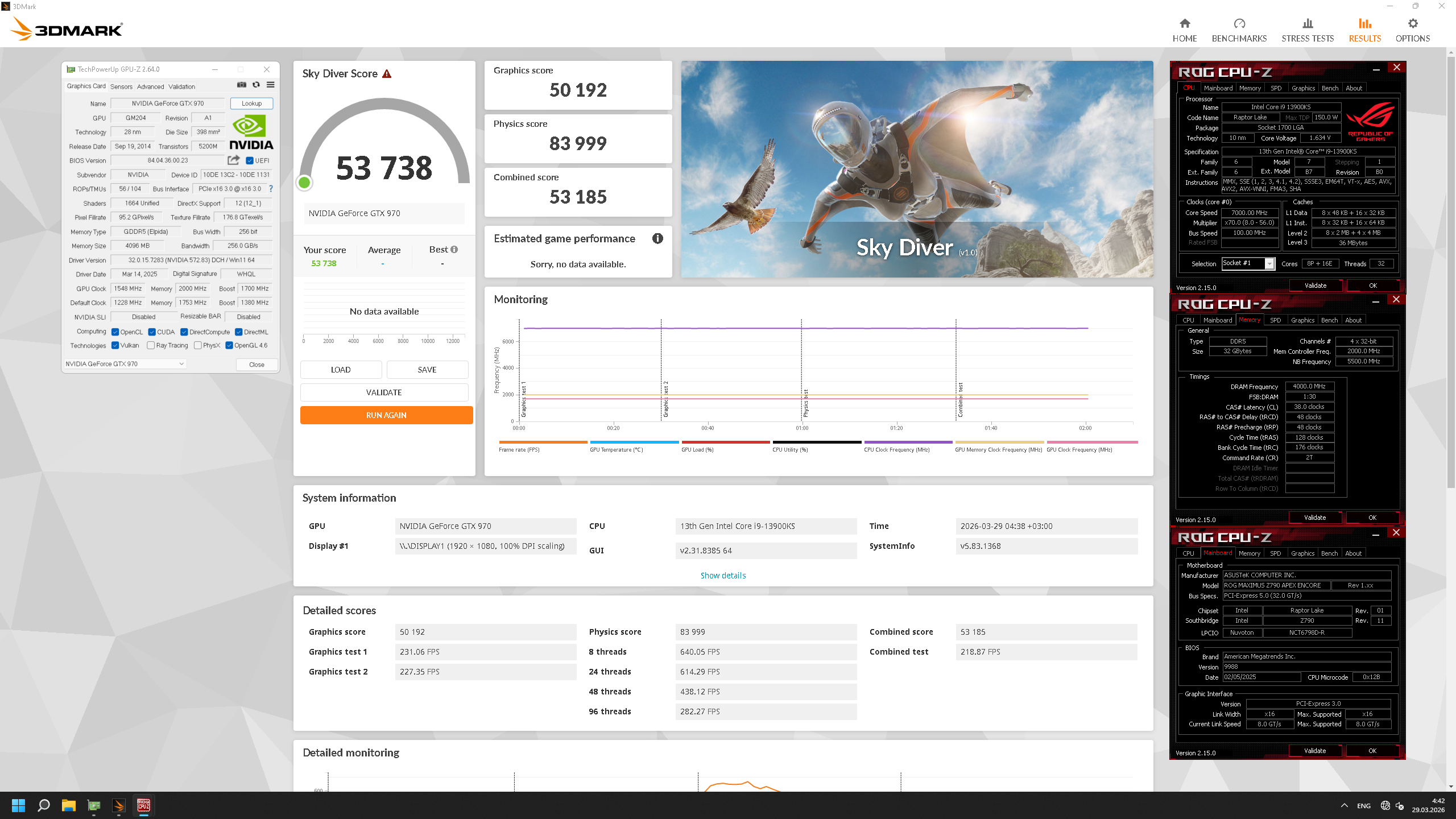
Task: Click the NVIDIA logo in GPU-Z
Action: pos(251,133)
